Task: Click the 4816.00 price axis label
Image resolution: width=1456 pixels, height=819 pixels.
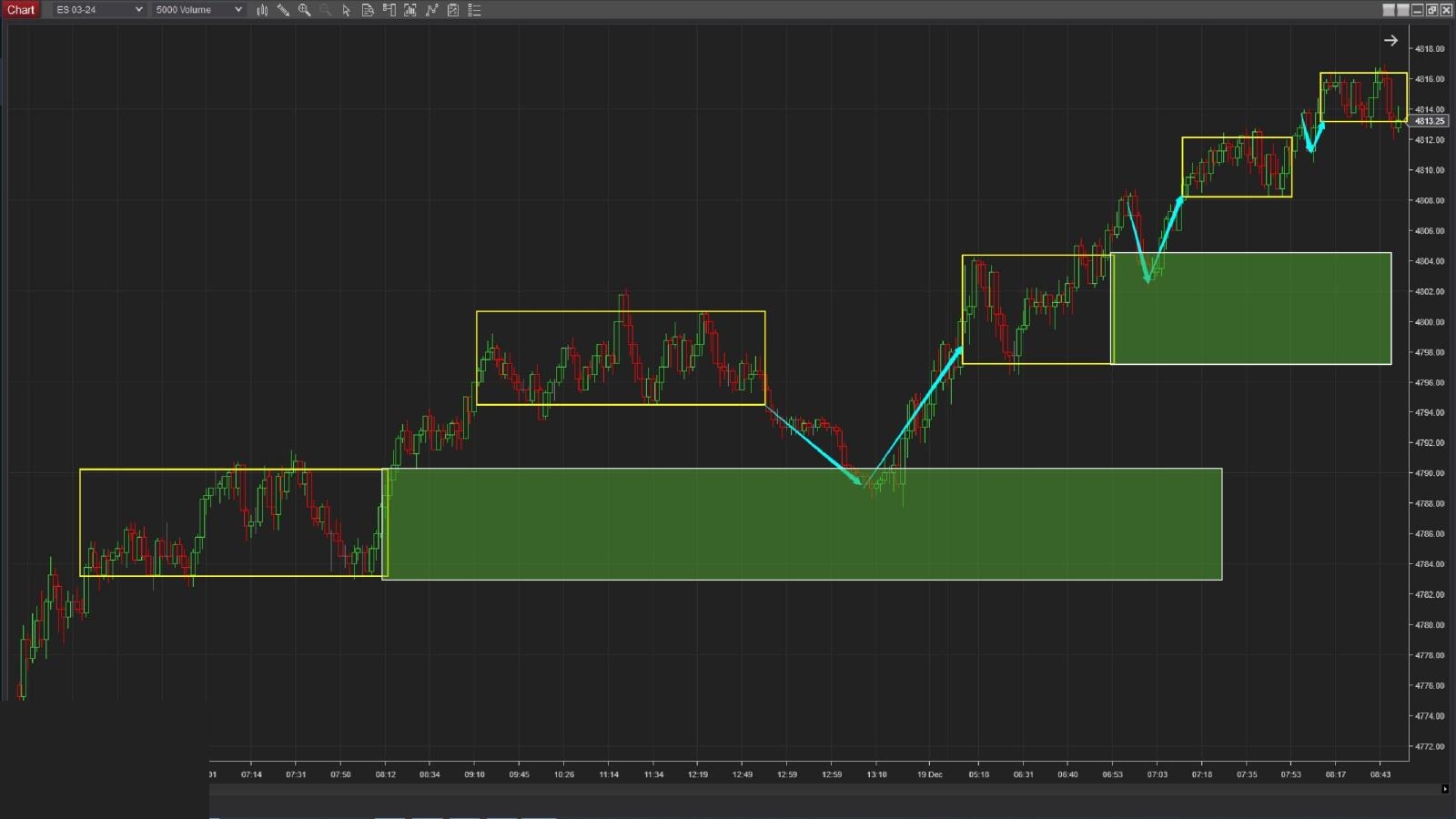Action: (x=1430, y=79)
